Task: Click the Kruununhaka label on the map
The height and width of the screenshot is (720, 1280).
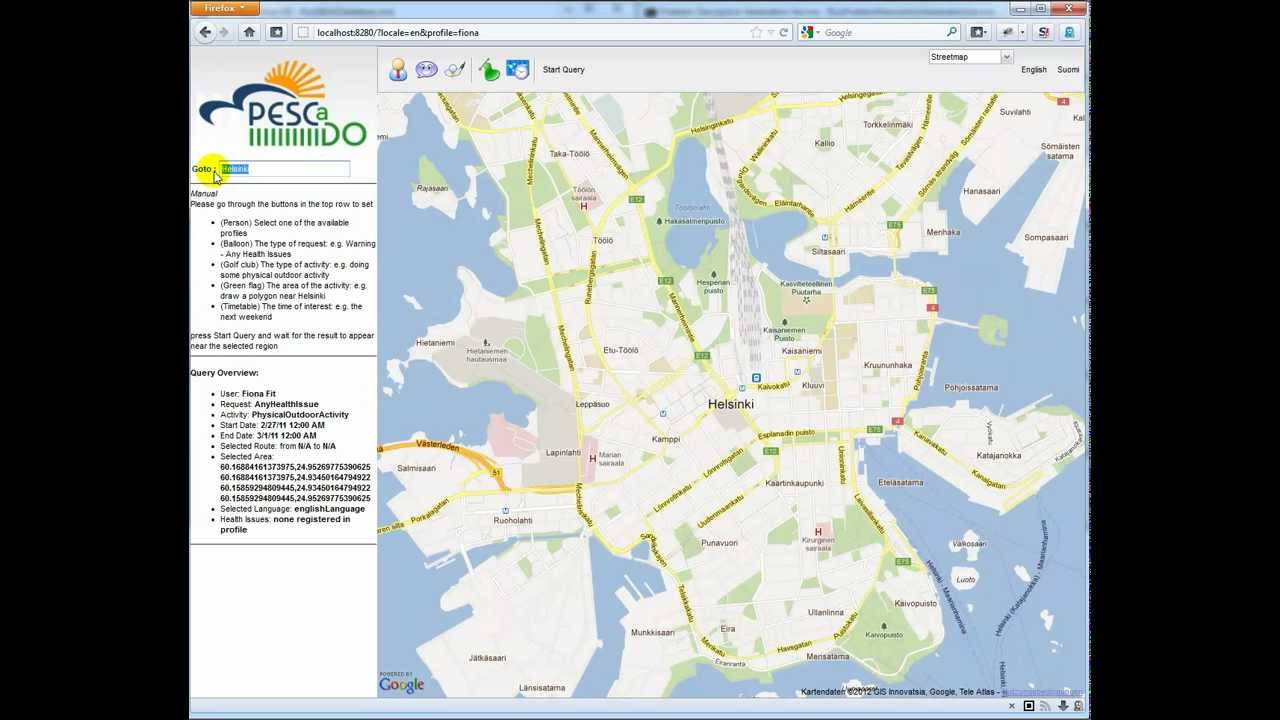Action: 888,366
